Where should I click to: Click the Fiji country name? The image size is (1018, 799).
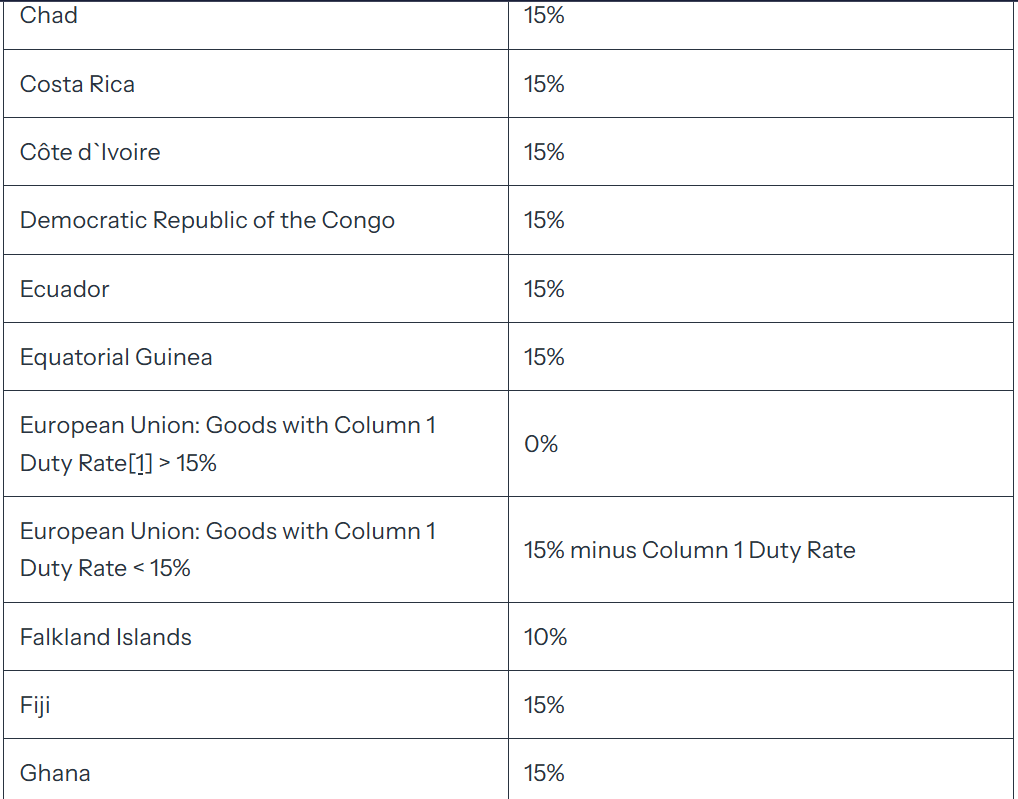(x=35, y=706)
